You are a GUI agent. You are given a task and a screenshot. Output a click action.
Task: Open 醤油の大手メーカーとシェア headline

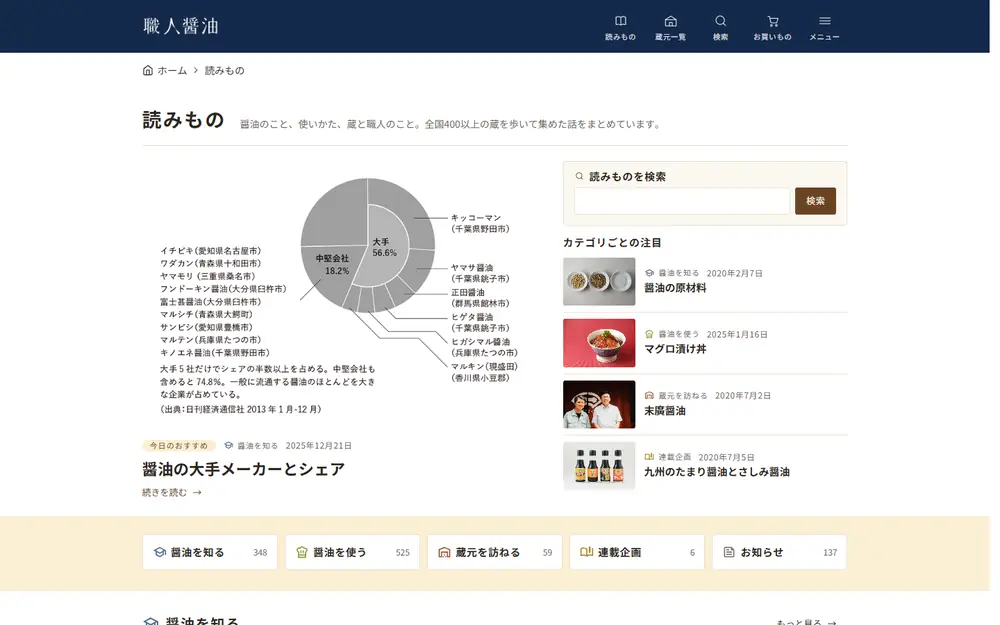click(244, 469)
